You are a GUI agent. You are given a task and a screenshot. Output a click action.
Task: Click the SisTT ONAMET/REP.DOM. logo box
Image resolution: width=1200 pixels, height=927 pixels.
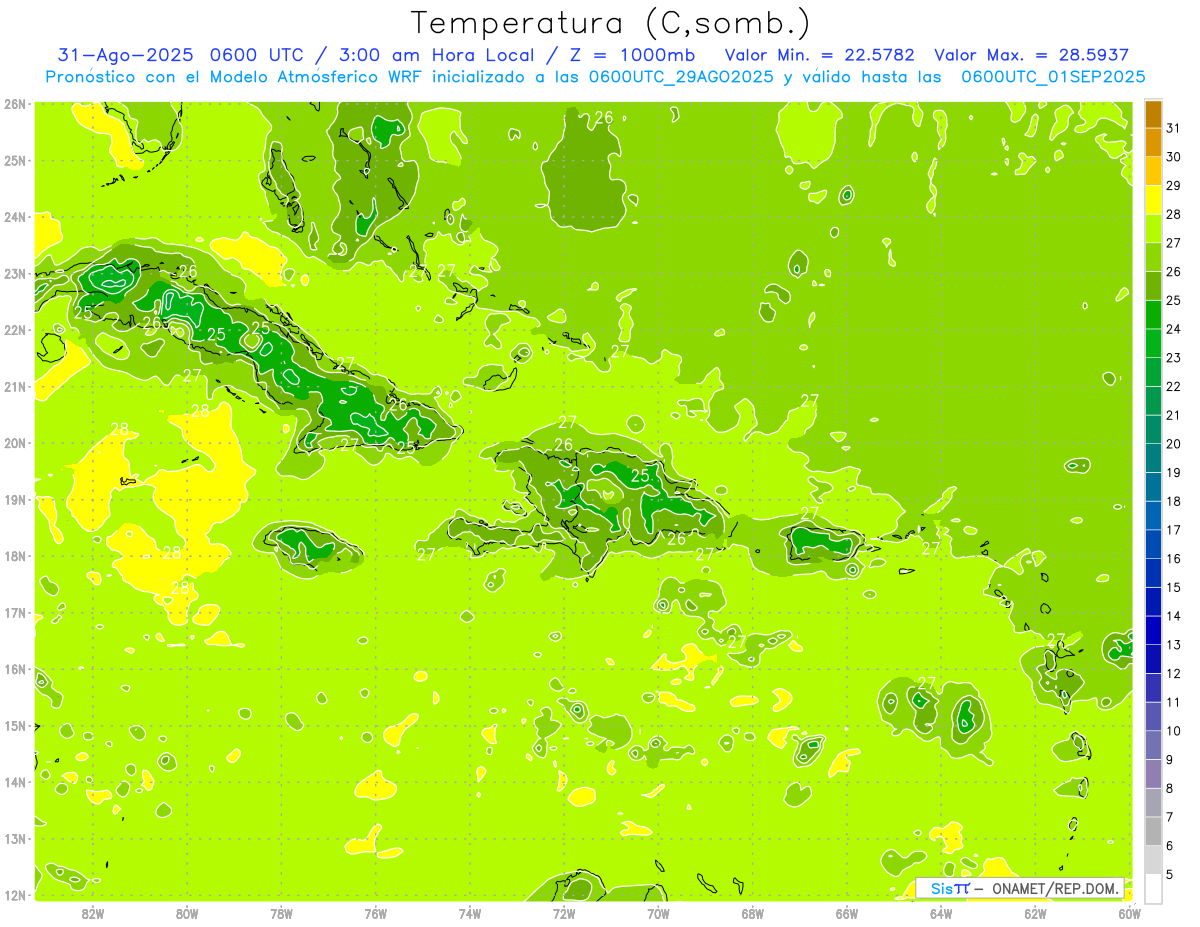point(1020,888)
